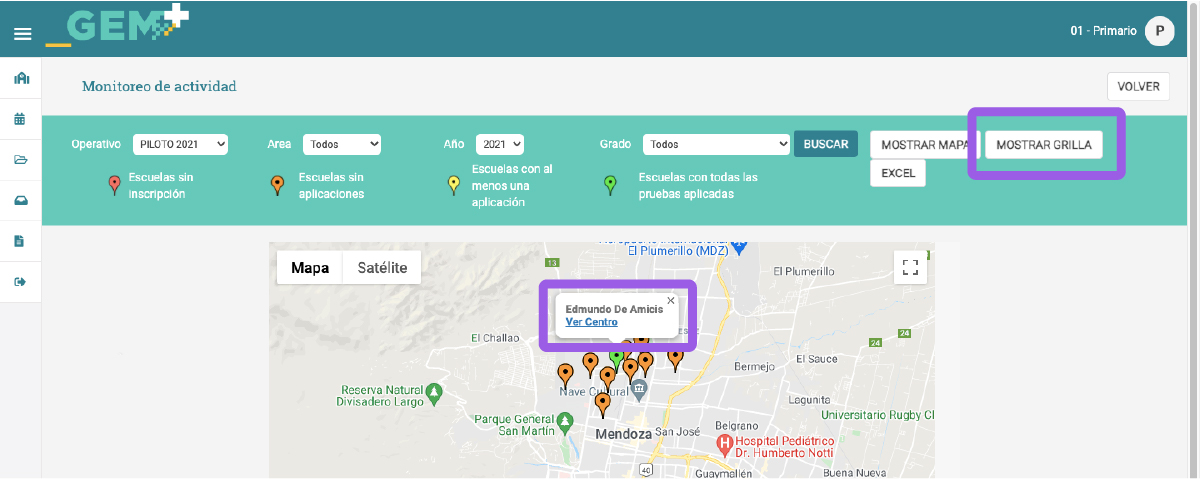Export data with EXCEL button

pos(898,173)
